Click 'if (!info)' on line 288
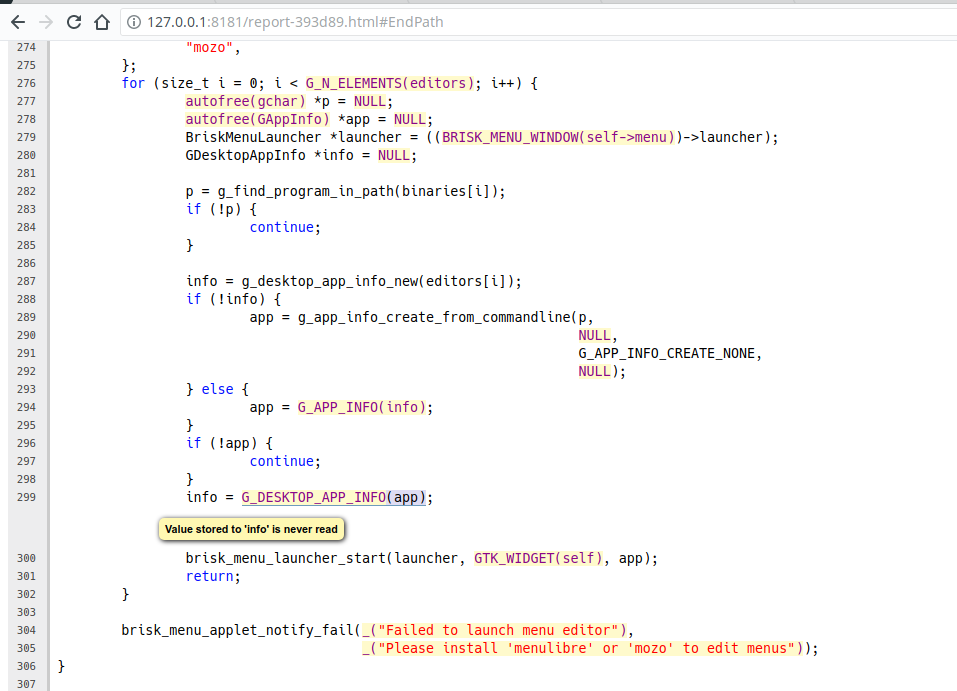957x691 pixels. 225,299
